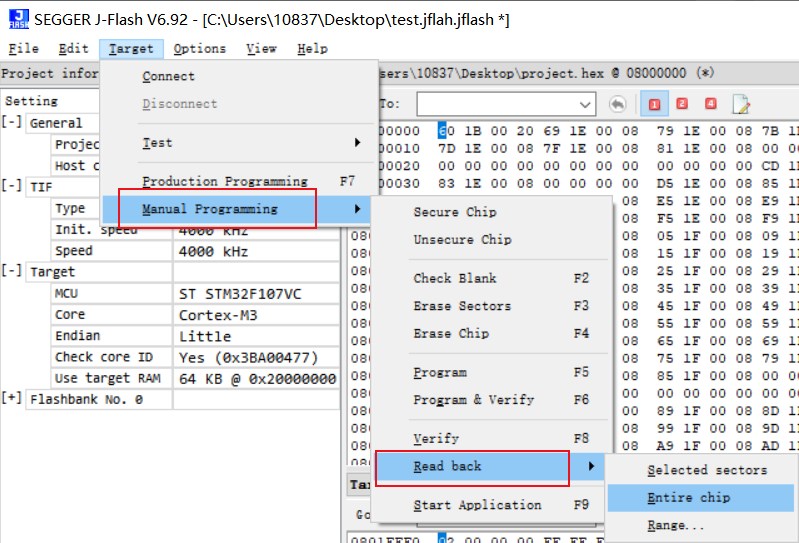Click the Speed row label

[74, 251]
